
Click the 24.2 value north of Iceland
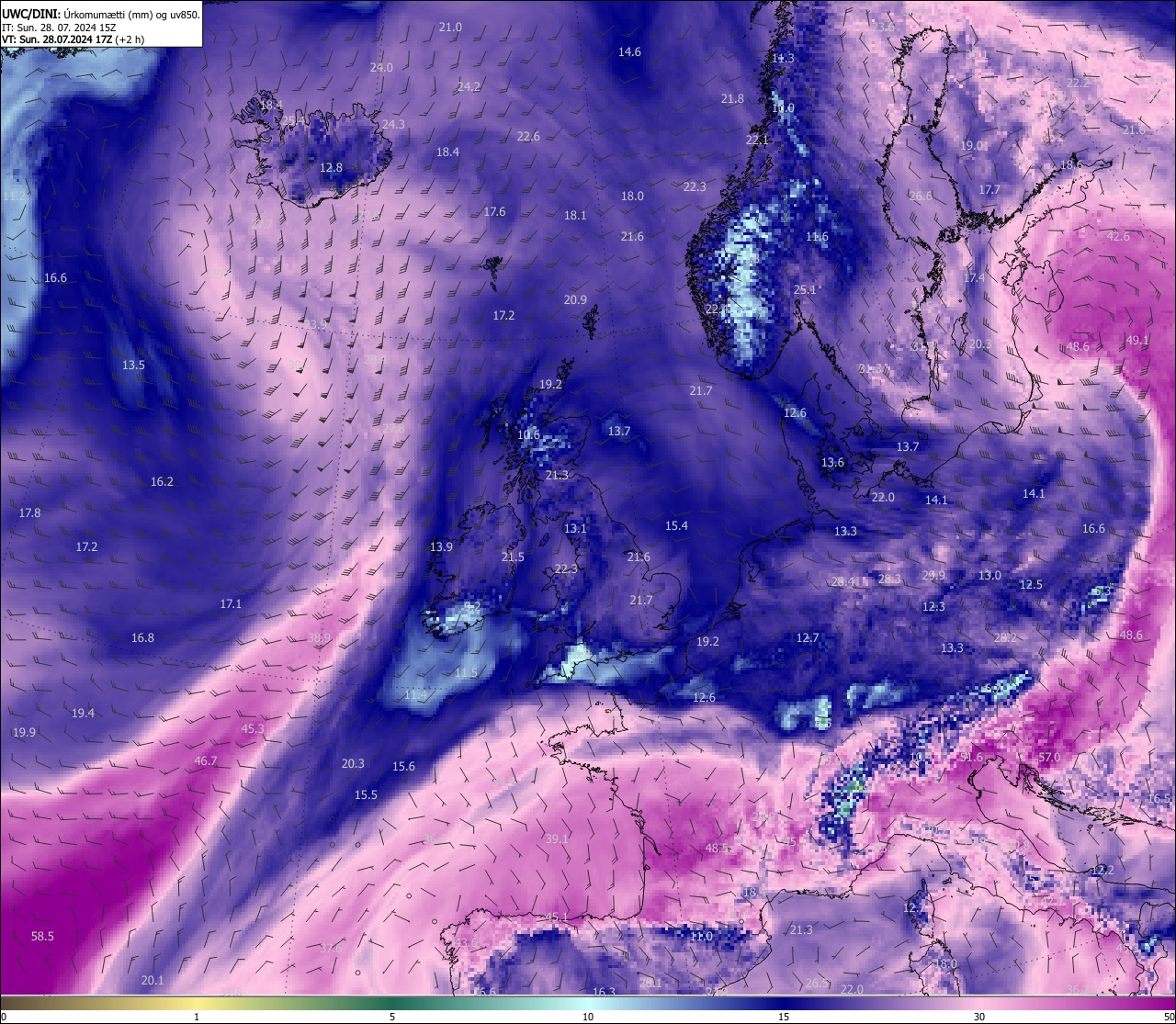tap(469, 85)
